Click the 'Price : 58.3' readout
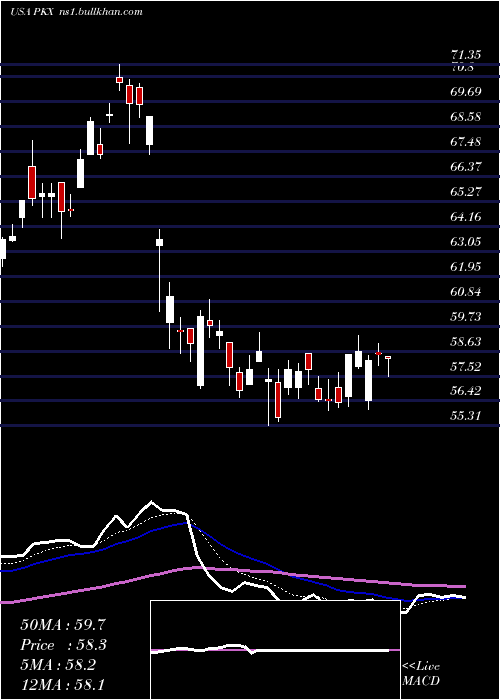The image size is (500, 700). point(63,645)
